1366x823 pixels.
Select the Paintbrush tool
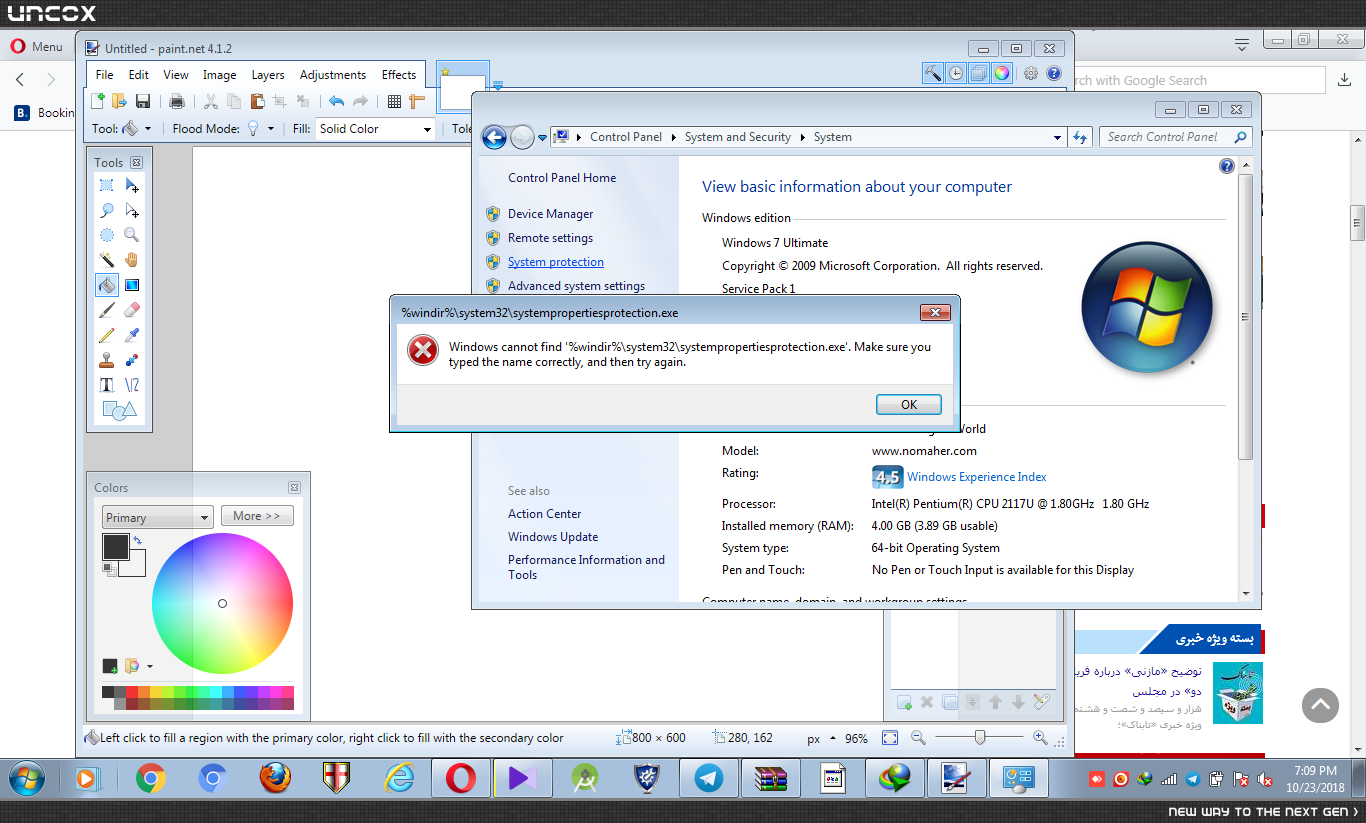[x=107, y=310]
